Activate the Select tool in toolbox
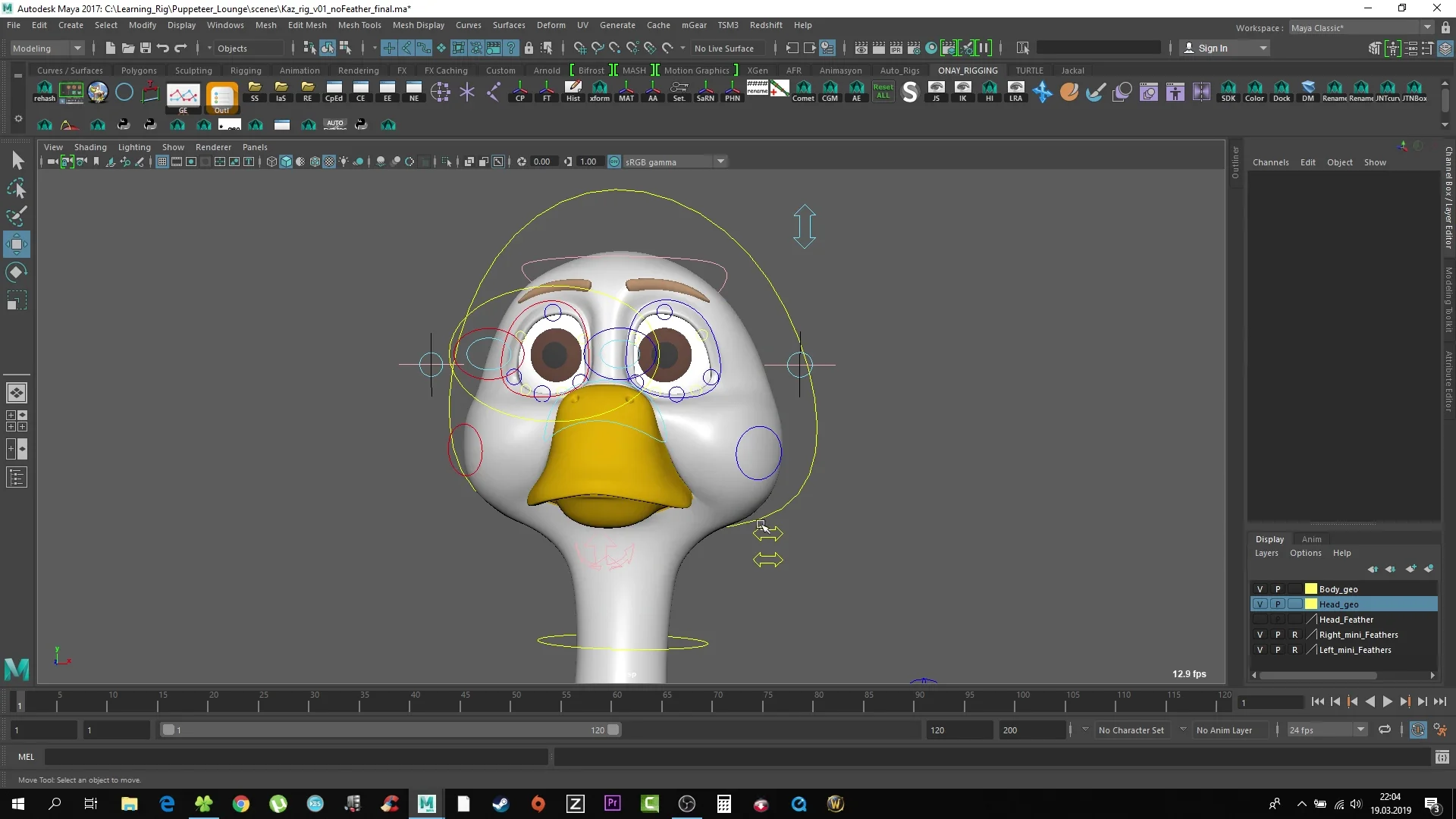The width and height of the screenshot is (1456, 819). point(17,160)
